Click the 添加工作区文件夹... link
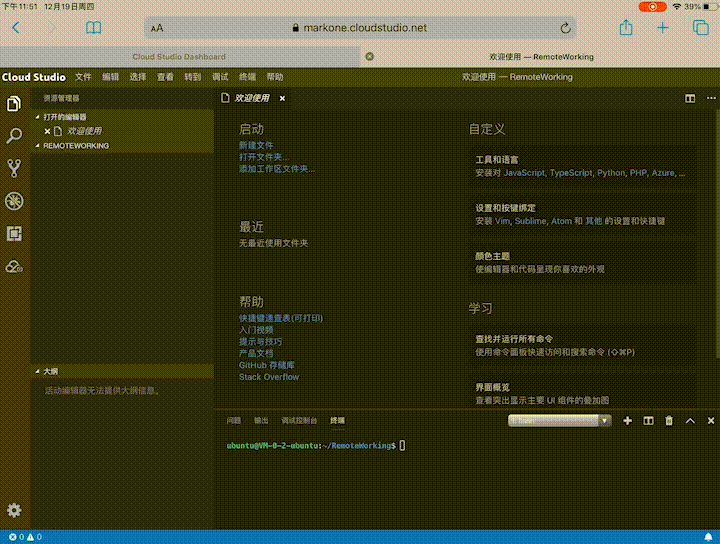 click(x=277, y=169)
